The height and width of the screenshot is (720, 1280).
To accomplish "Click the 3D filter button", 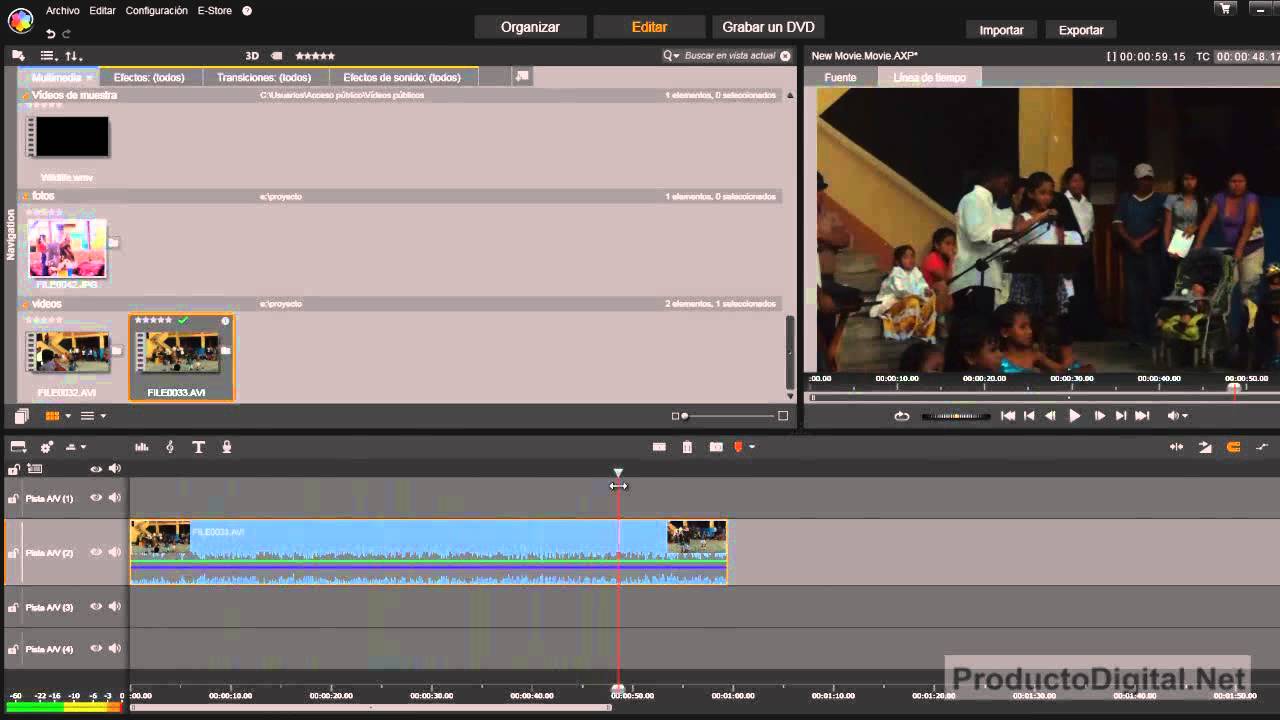I will pyautogui.click(x=252, y=56).
